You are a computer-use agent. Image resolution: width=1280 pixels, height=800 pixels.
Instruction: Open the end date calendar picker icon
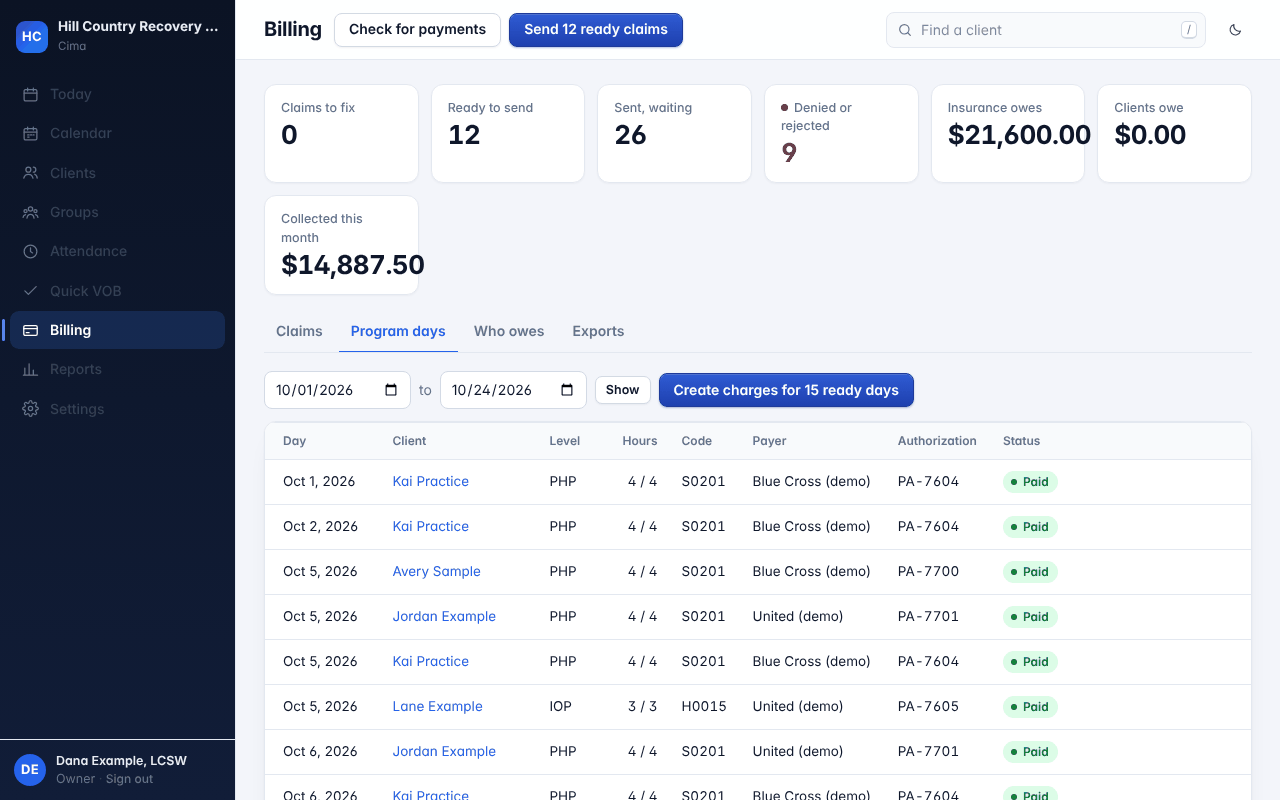567,390
